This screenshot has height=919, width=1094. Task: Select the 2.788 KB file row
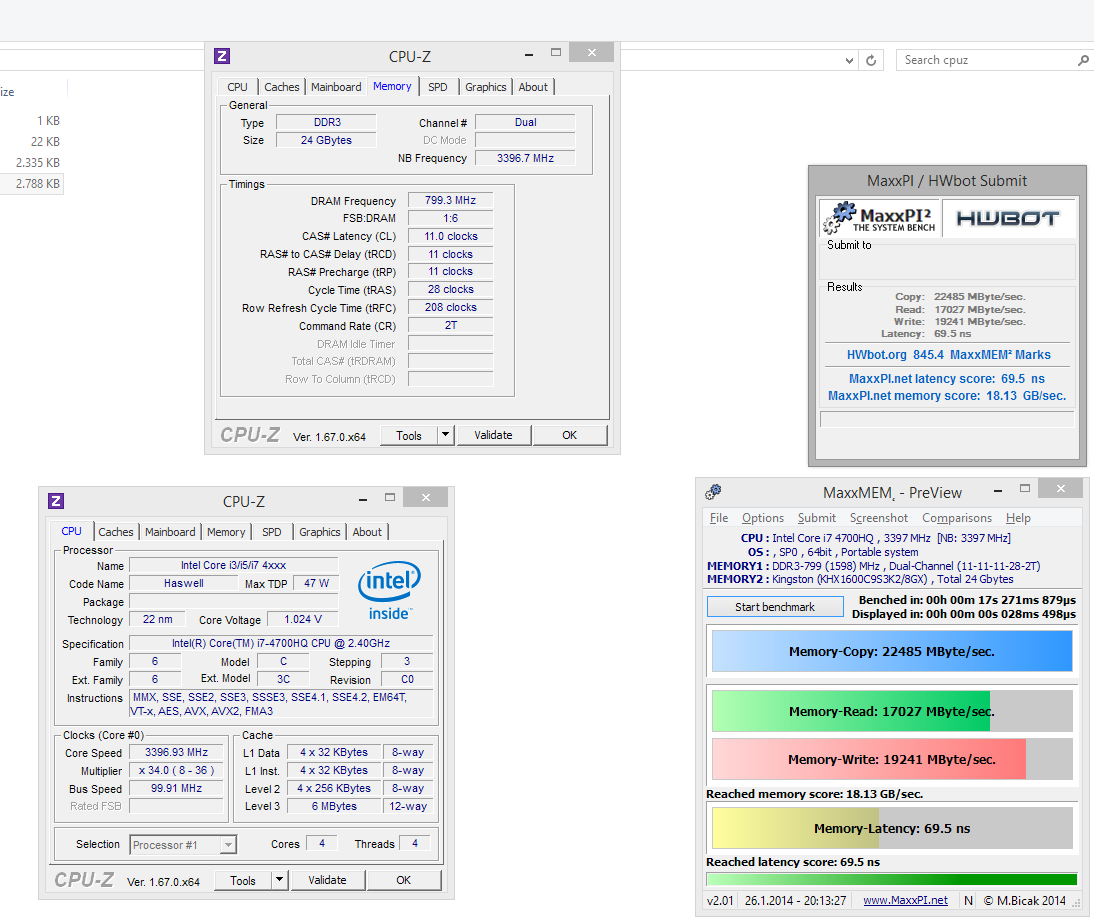[x=32, y=184]
